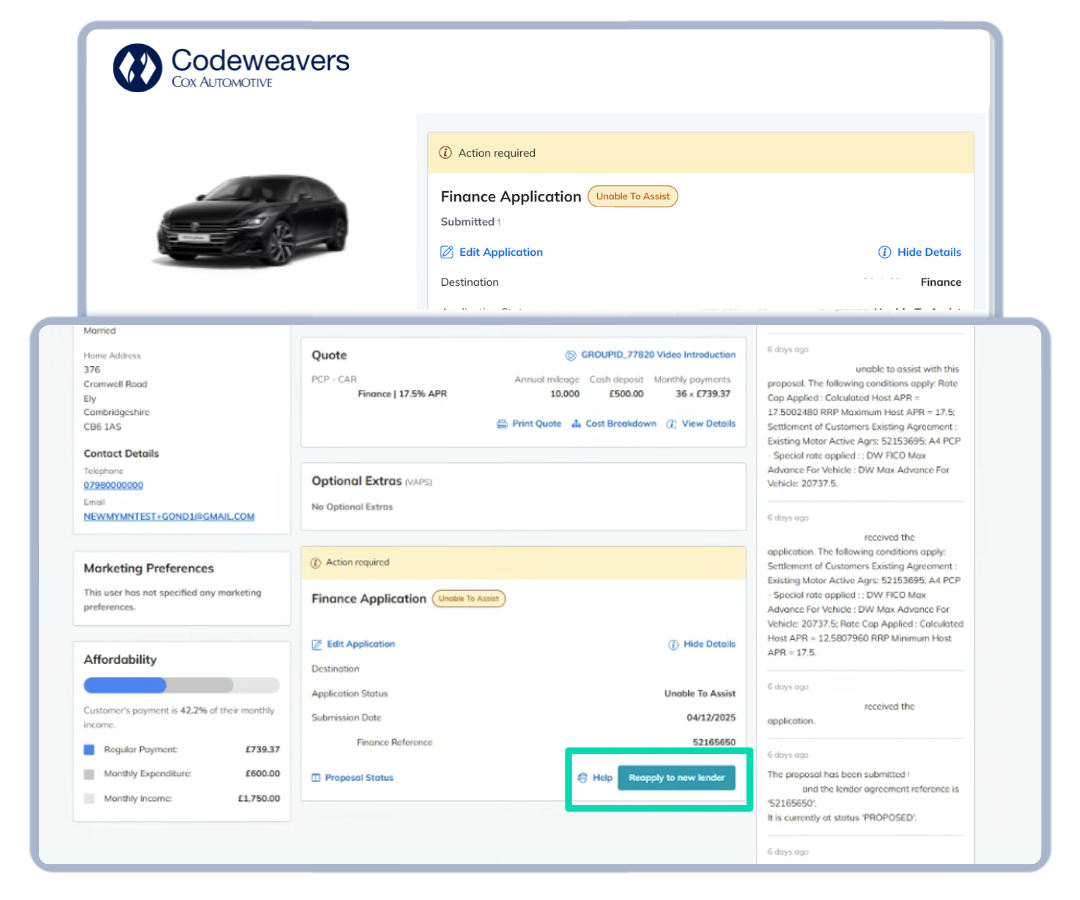Click Action required info icon beside car image
Viewport: 1080px width, 900px height.
pyautogui.click(x=446, y=153)
